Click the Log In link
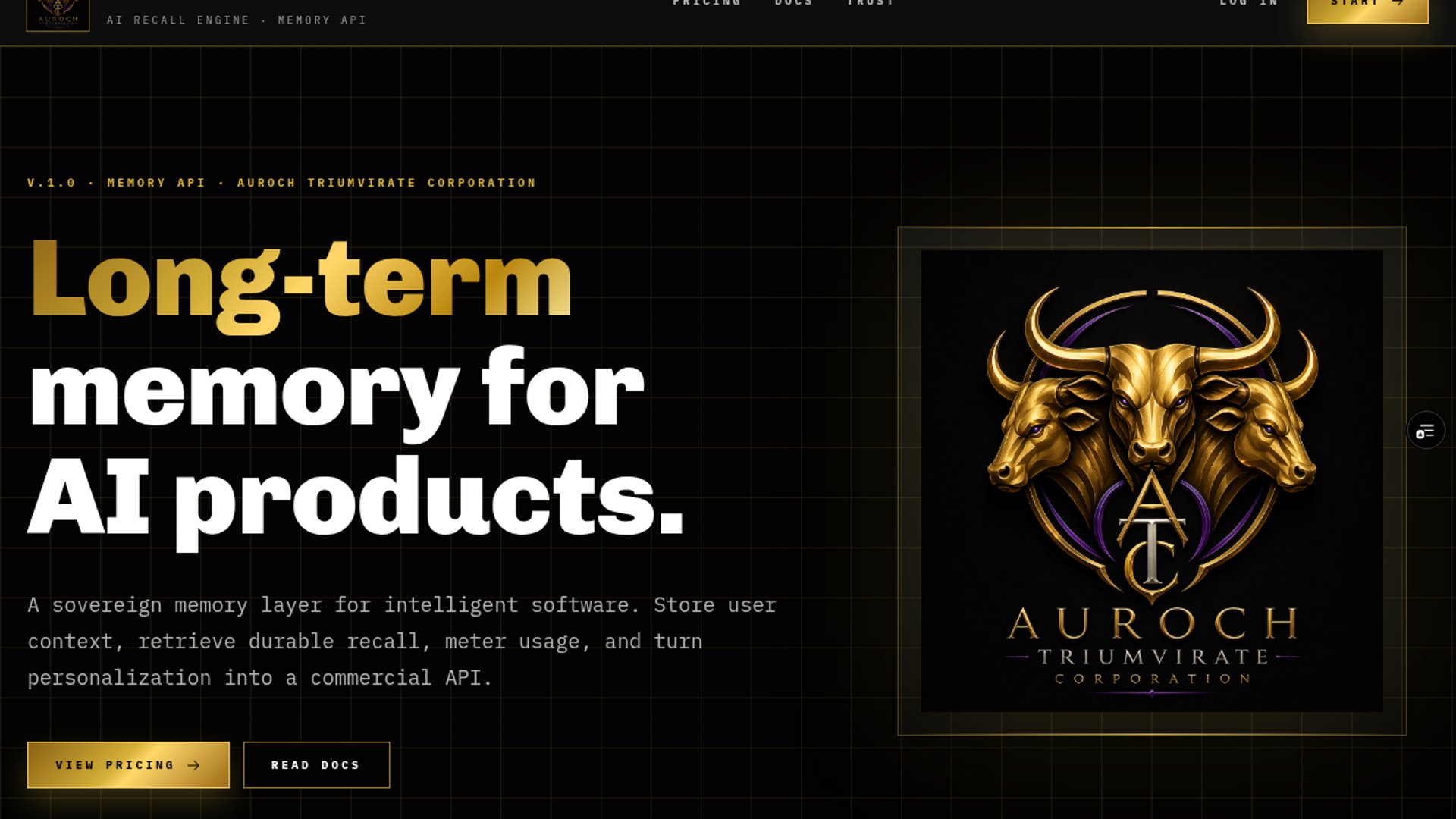 coord(1248,3)
